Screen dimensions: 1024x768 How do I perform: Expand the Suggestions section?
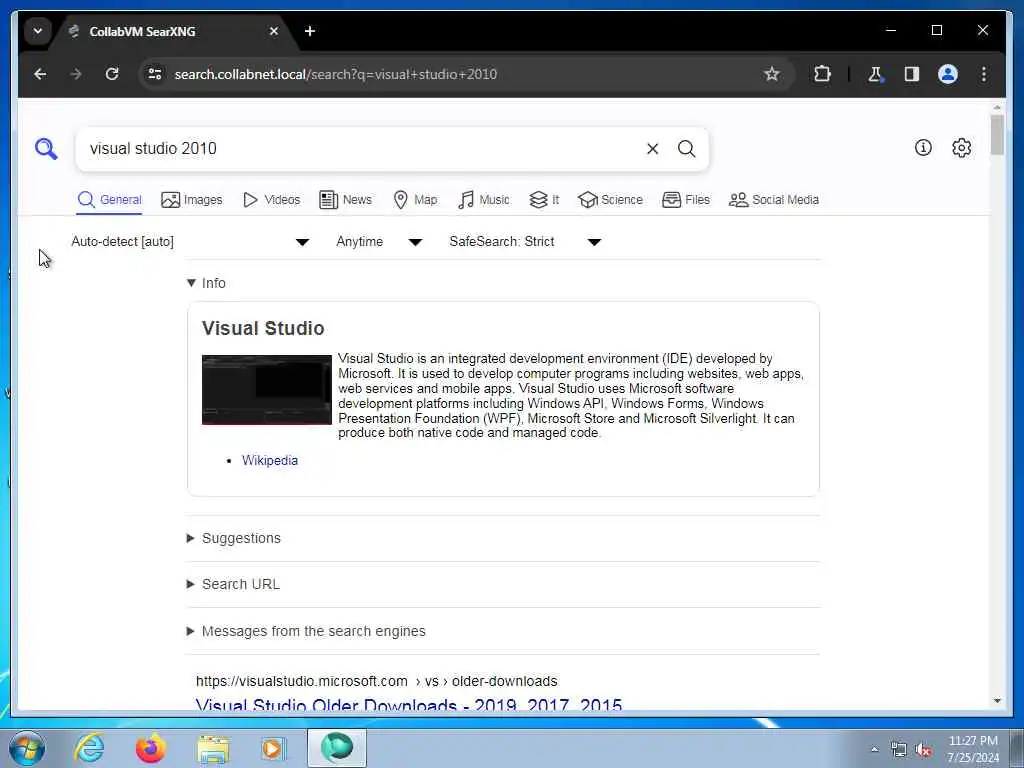[x=234, y=538]
